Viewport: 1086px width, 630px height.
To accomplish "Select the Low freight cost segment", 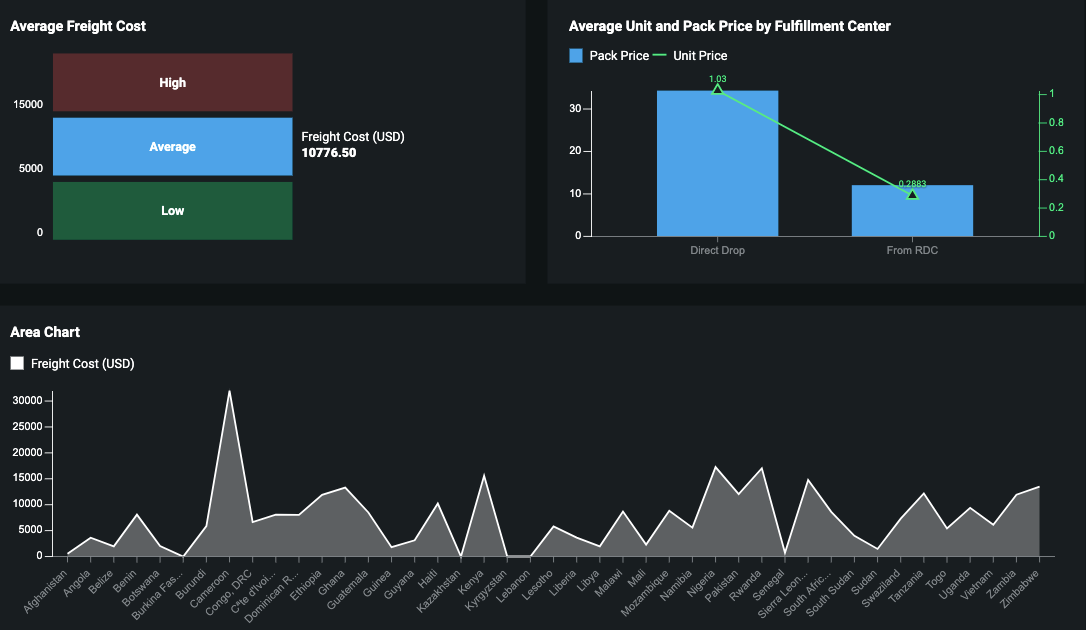I will pyautogui.click(x=172, y=211).
